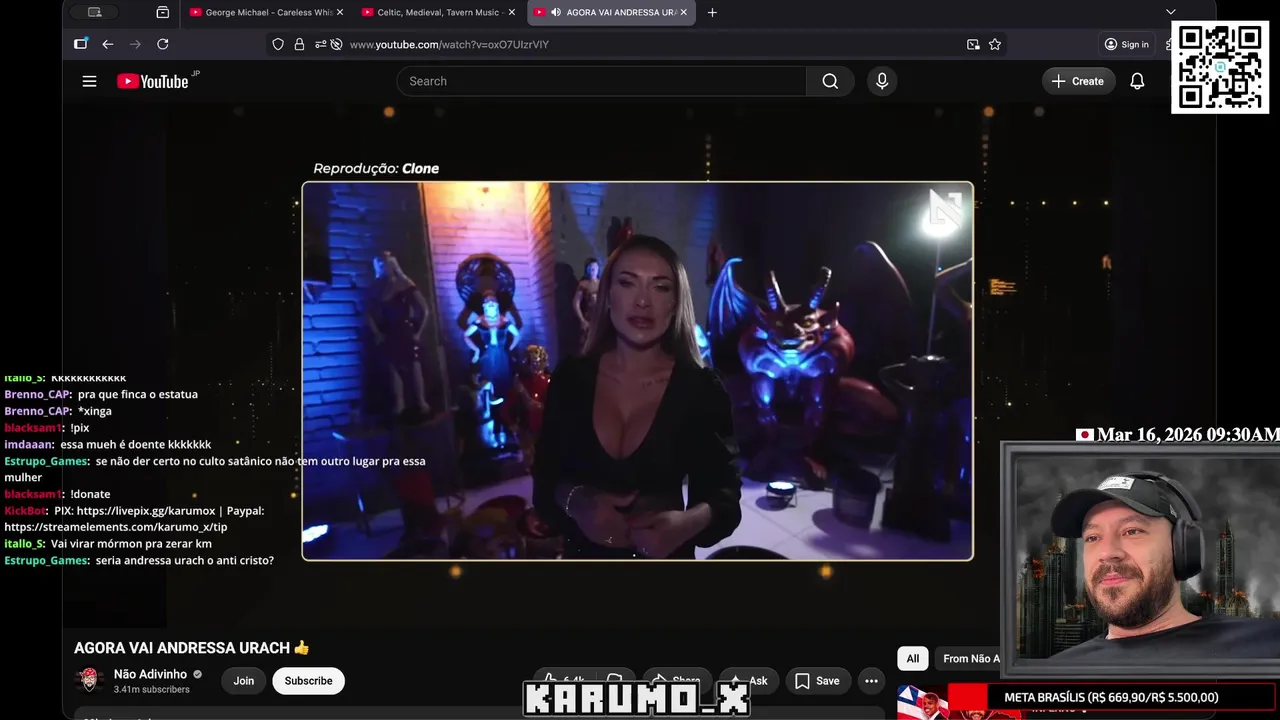Close the AGORA VAI ANDRESSA URACH tab
Screen dimensions: 1280x720
coord(684,12)
